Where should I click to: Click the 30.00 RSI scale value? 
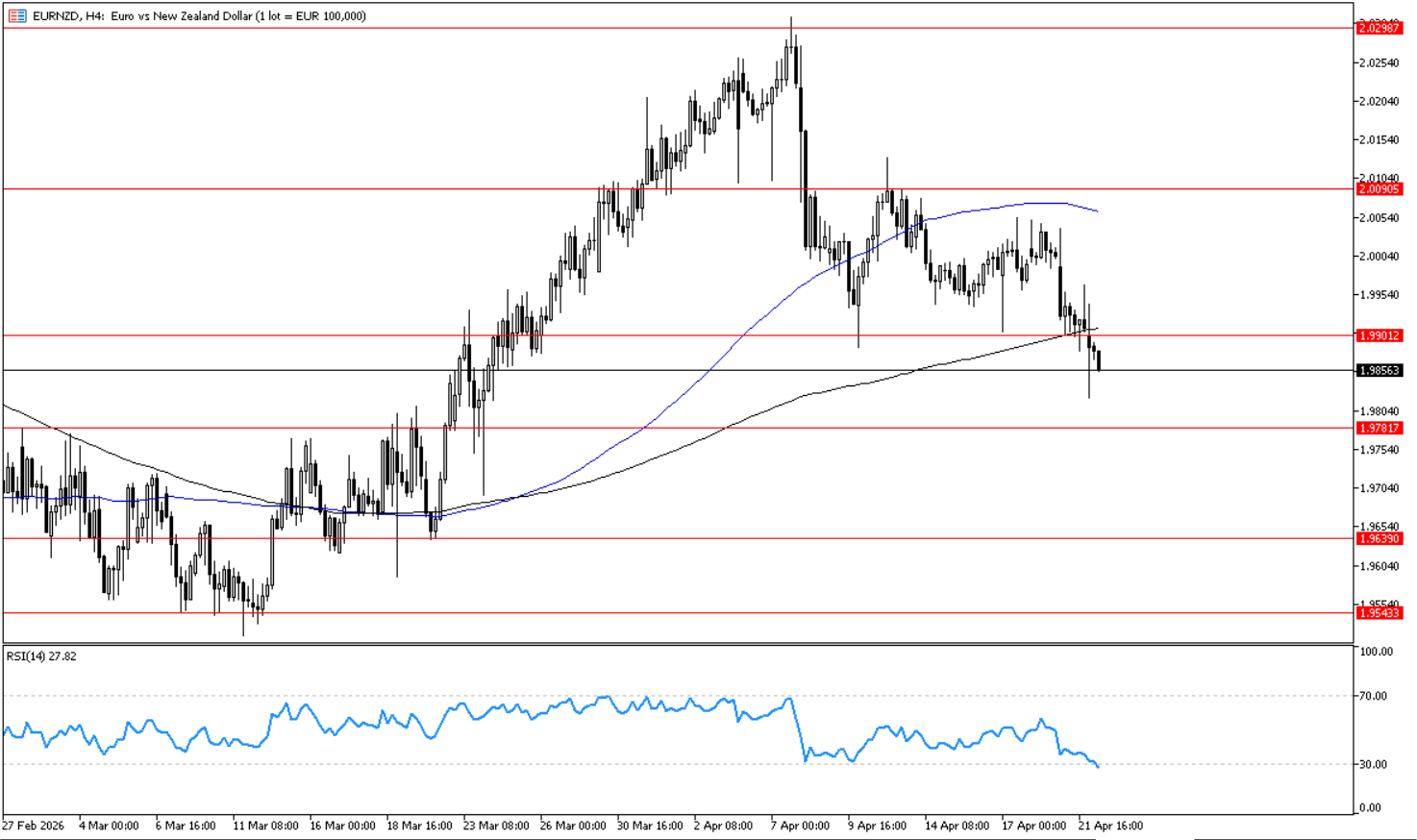[x=1373, y=764]
